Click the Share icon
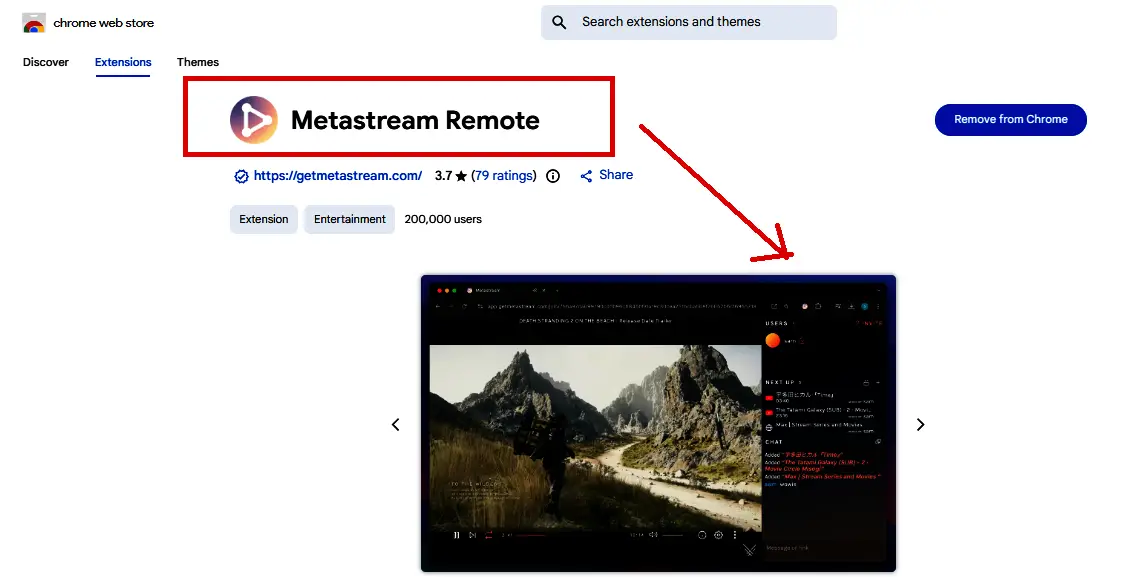The image size is (1136, 585). tap(587, 176)
